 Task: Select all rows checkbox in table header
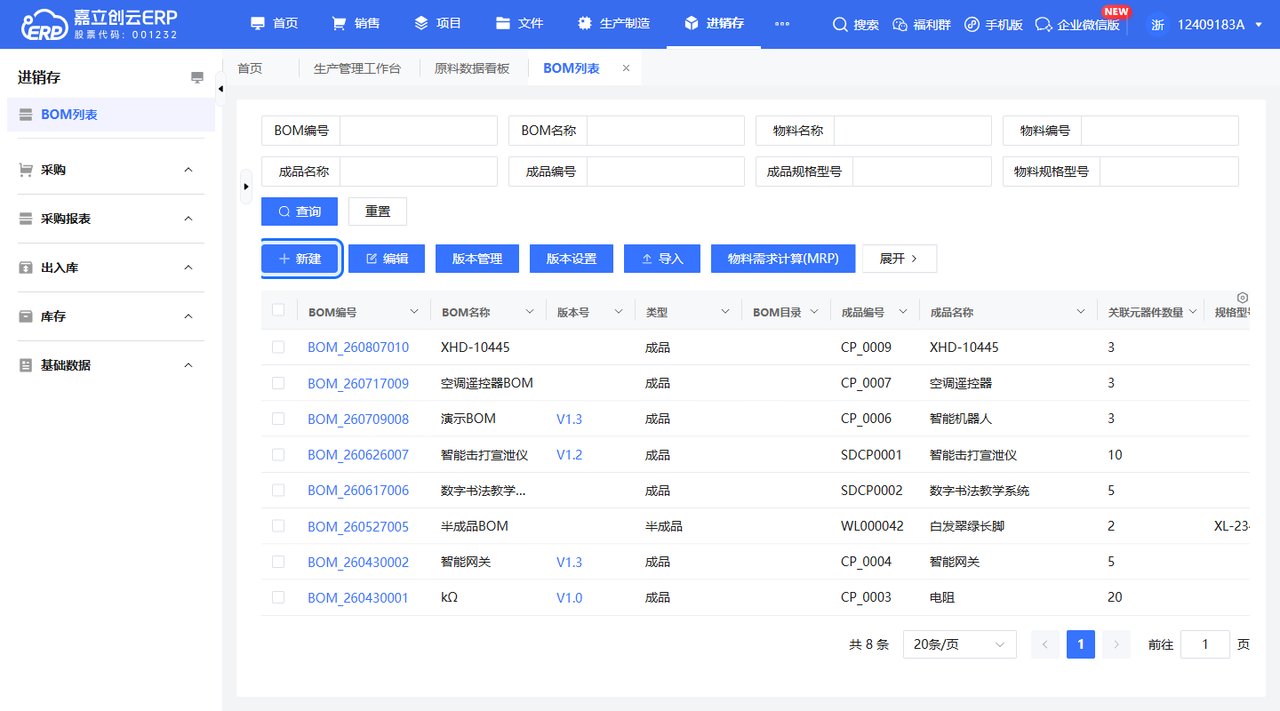point(278,311)
